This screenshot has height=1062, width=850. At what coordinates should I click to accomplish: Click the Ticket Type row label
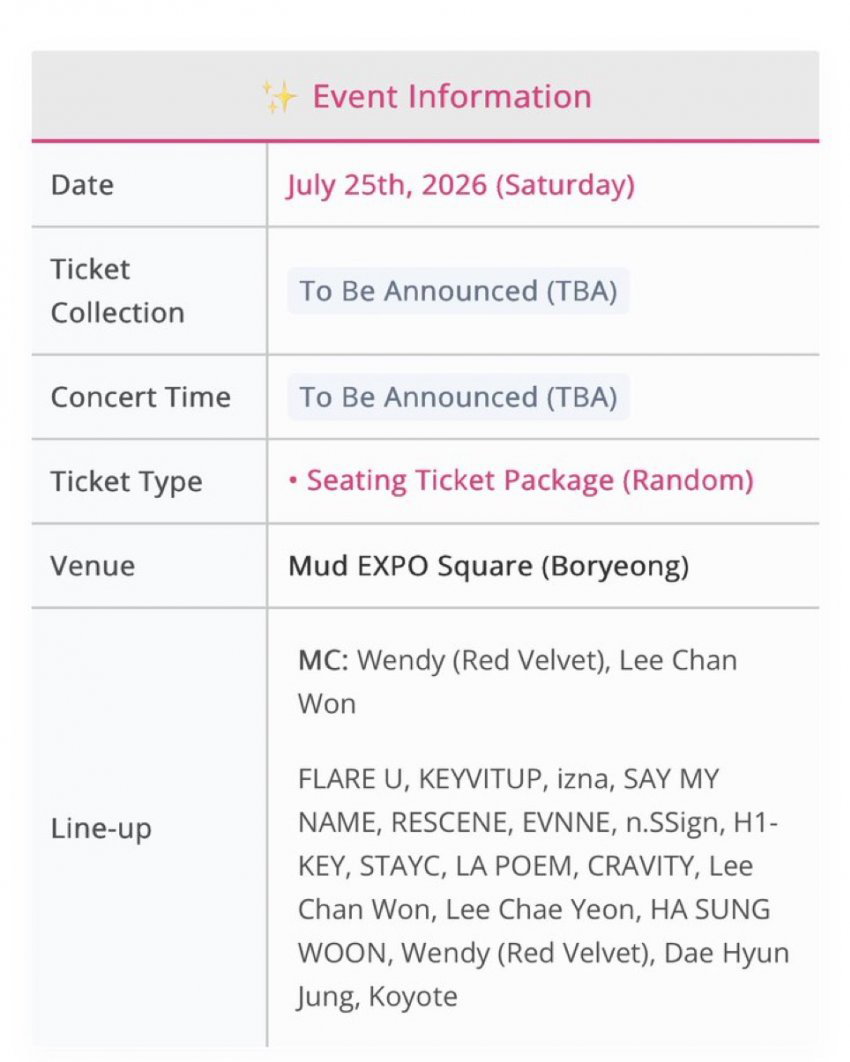point(127,482)
